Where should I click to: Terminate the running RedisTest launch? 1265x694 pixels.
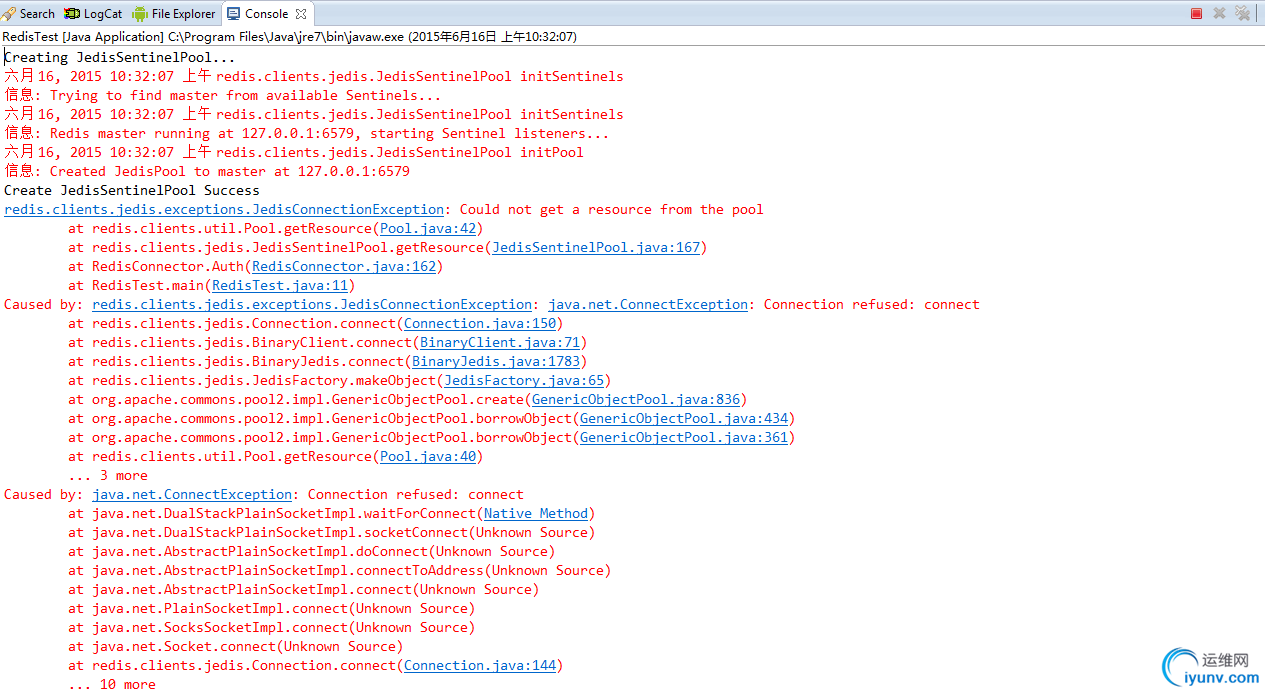1196,13
